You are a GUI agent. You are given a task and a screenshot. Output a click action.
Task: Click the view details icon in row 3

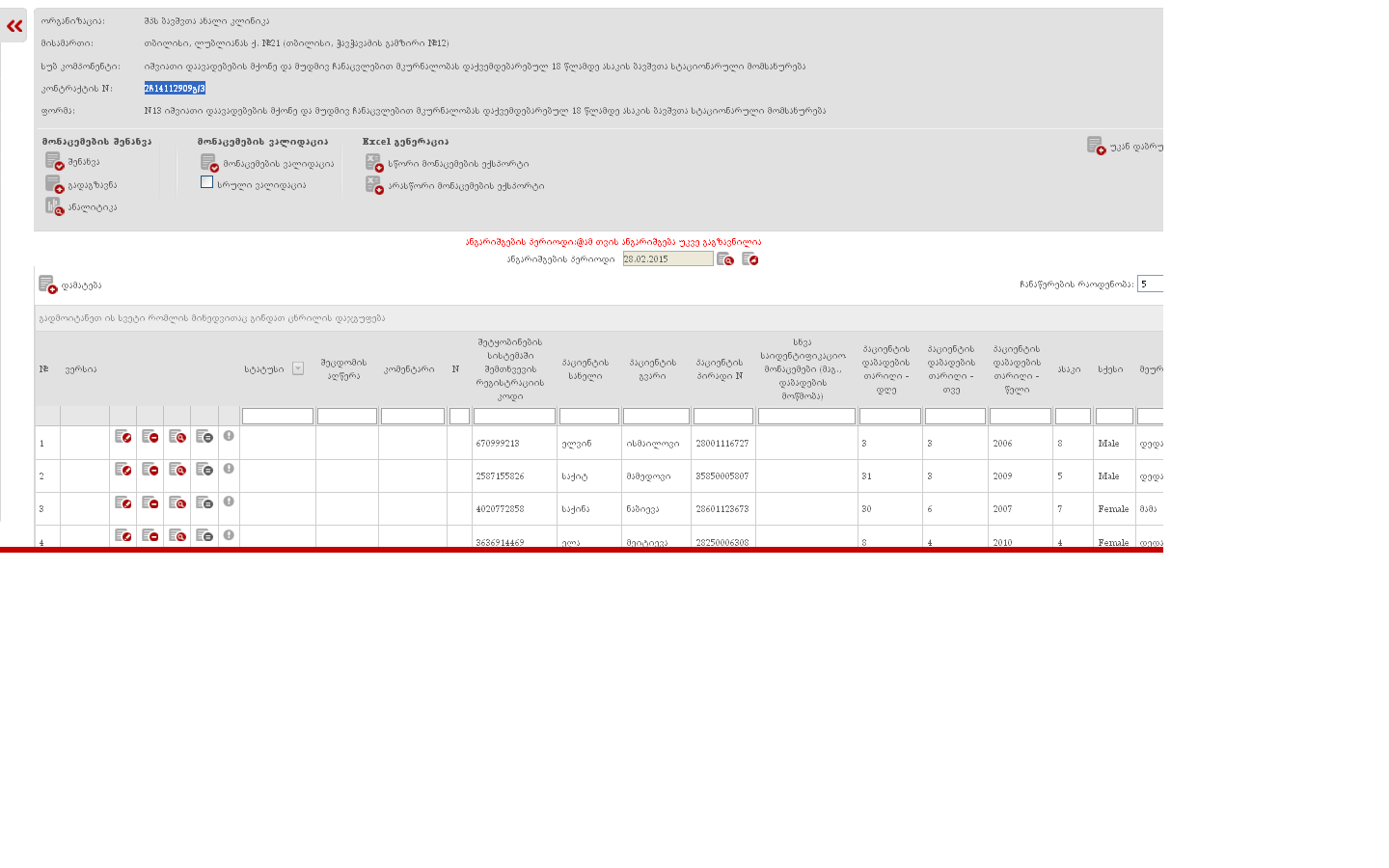177,502
